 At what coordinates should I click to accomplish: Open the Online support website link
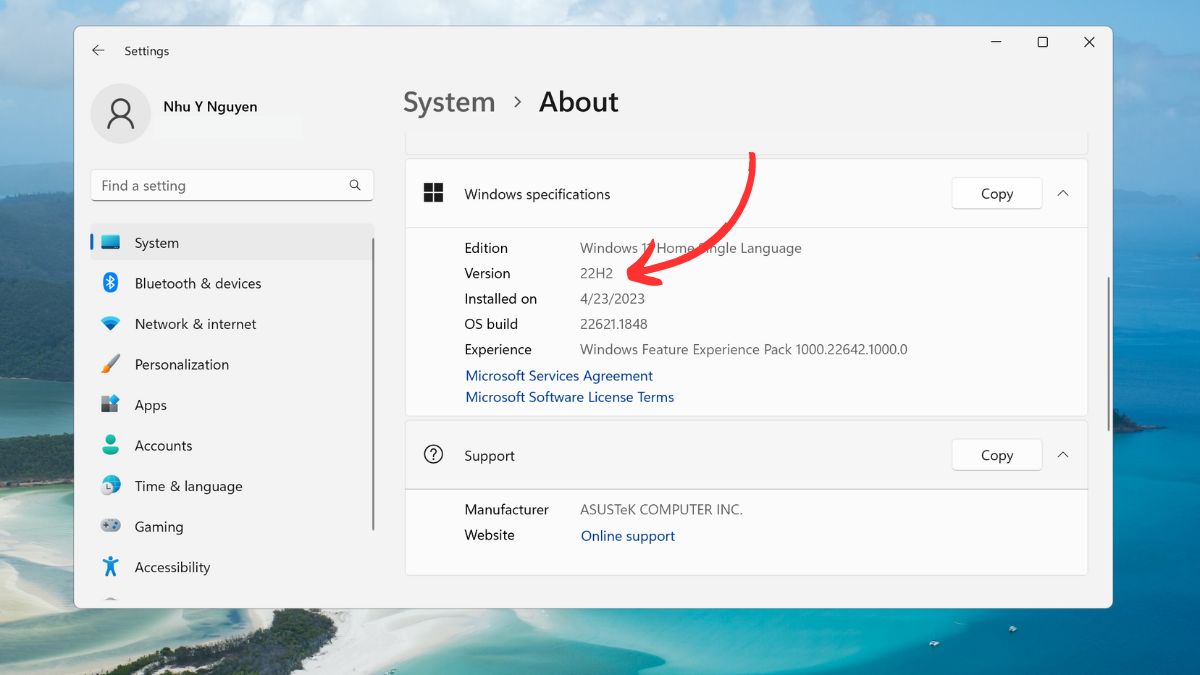(x=628, y=536)
